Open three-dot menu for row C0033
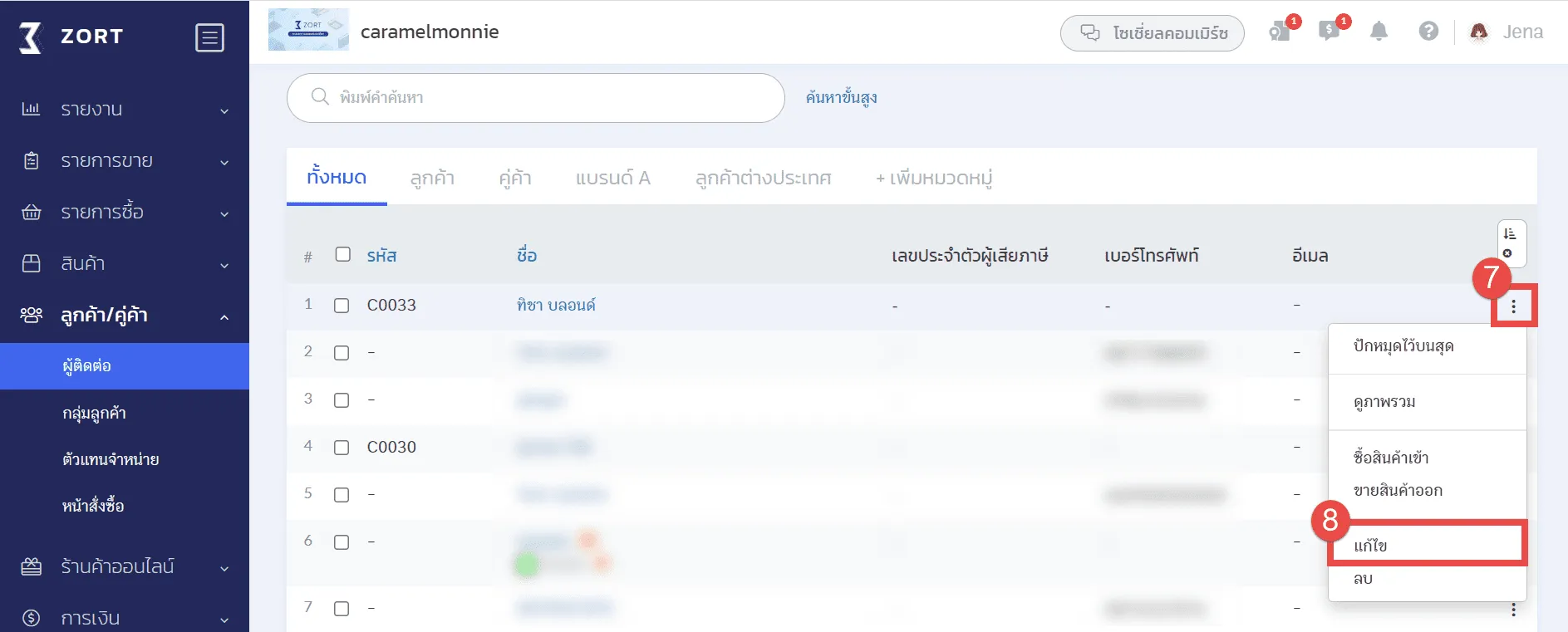This screenshot has width=1568, height=632. pyautogui.click(x=1513, y=306)
